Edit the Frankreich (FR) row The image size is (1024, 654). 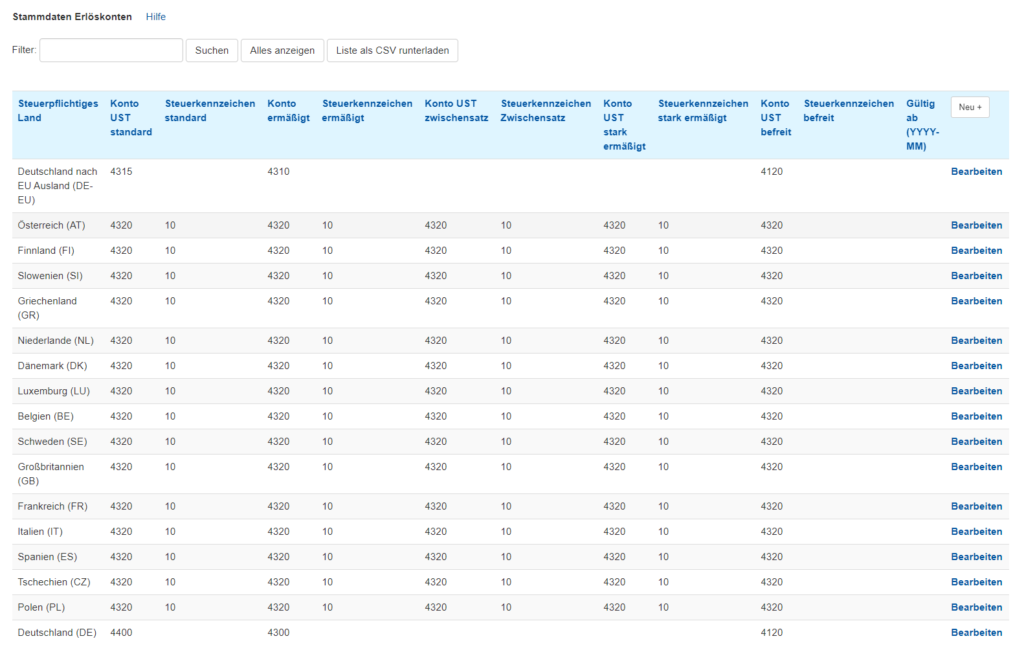[976, 506]
